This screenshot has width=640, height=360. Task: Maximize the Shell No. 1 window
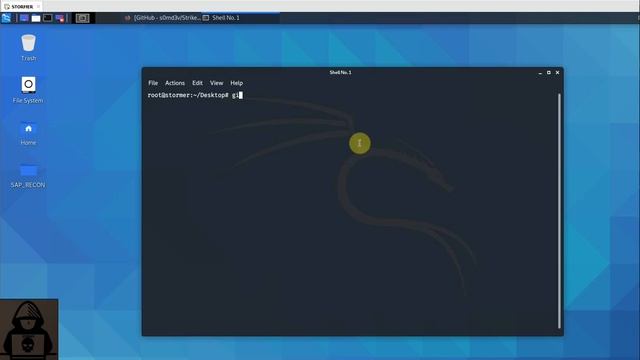tap(549, 73)
